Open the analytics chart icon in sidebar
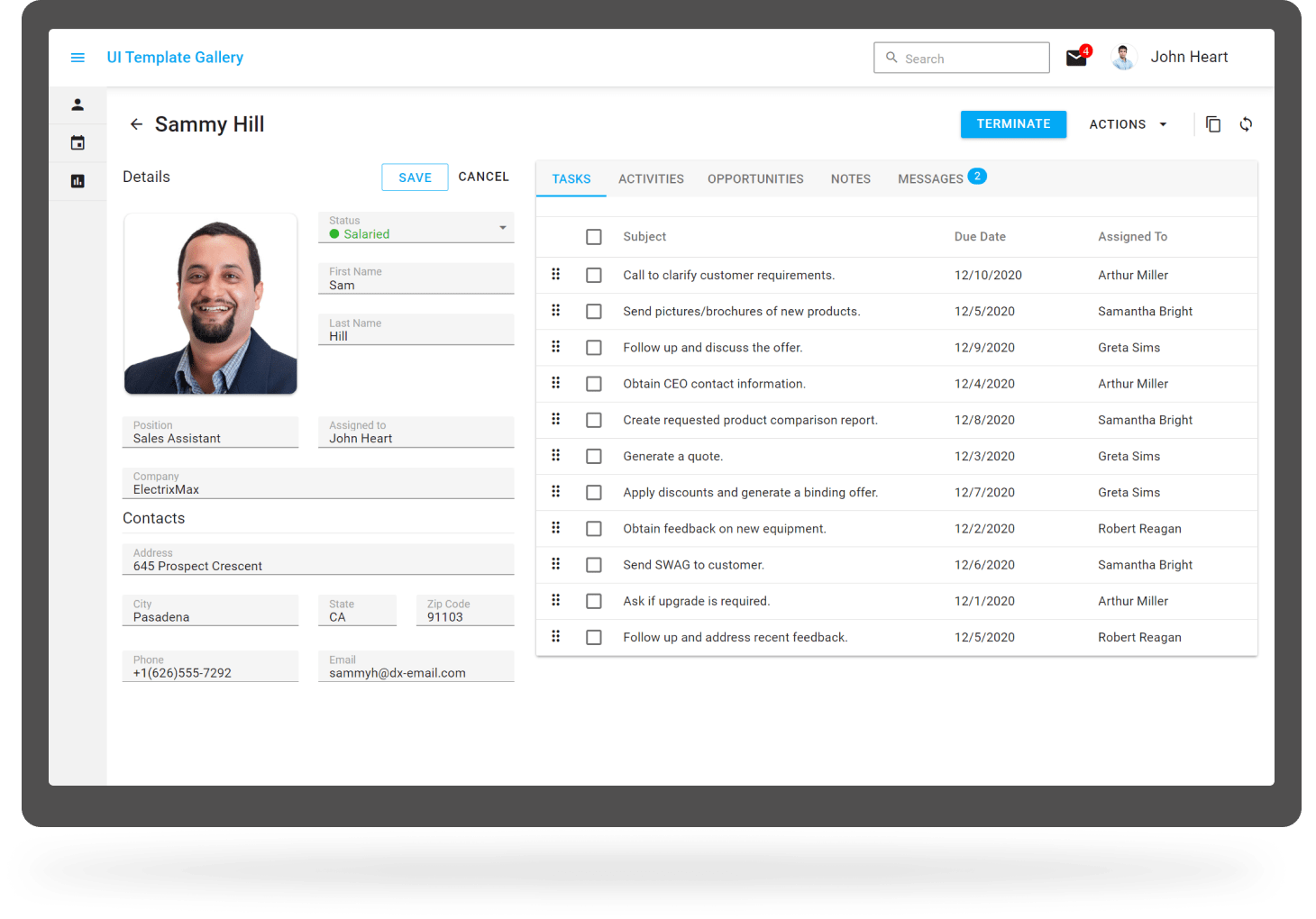This screenshot has height=919, width=1316. [78, 181]
